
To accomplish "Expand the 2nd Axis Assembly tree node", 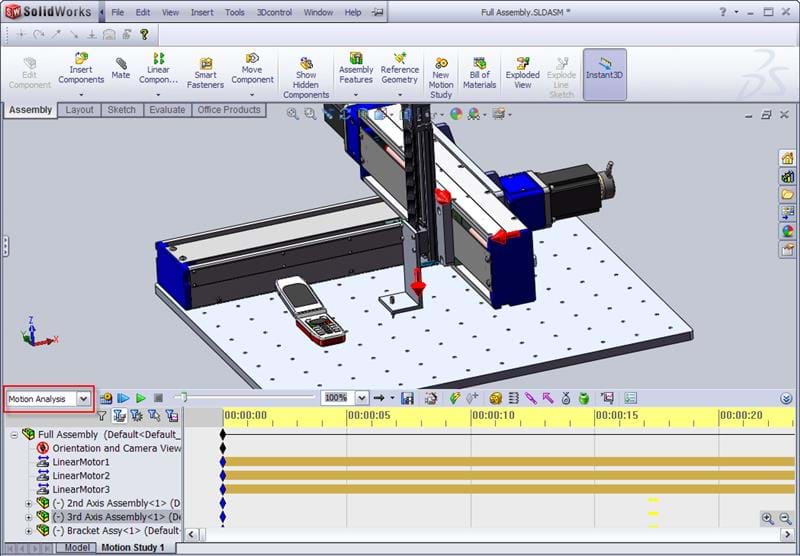I will coord(29,503).
